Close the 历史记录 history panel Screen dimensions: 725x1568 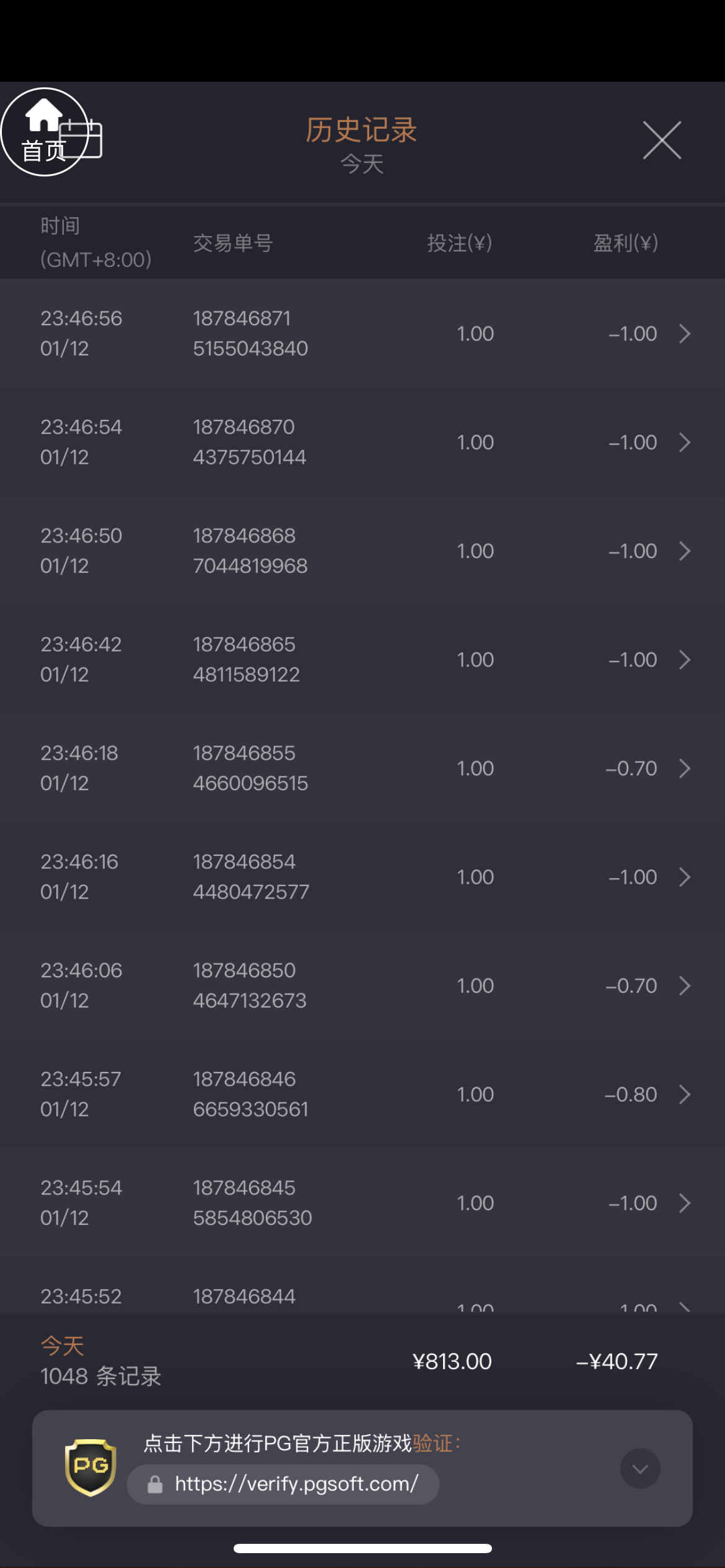coord(662,141)
